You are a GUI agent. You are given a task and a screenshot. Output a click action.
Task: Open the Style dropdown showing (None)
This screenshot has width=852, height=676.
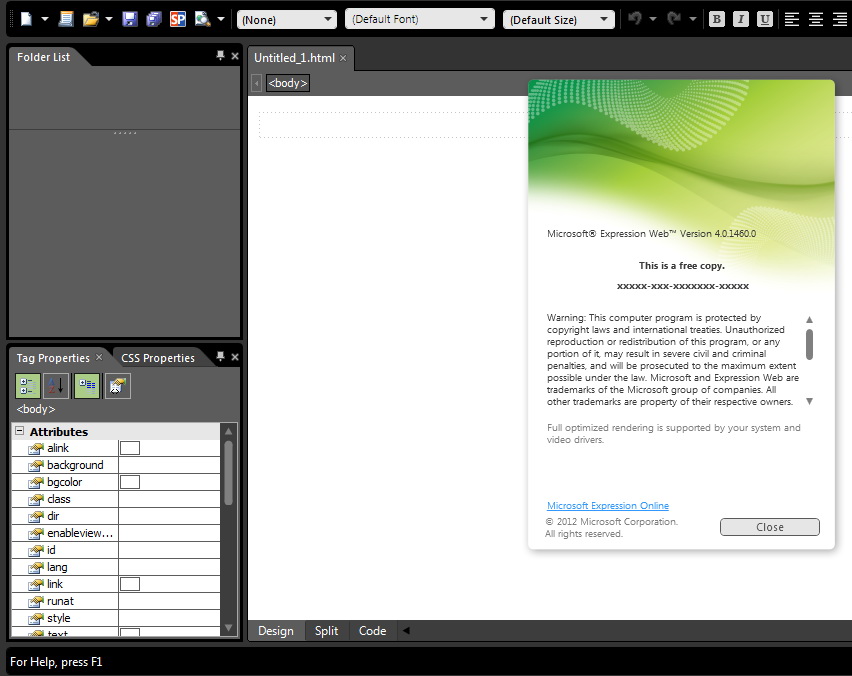287,19
